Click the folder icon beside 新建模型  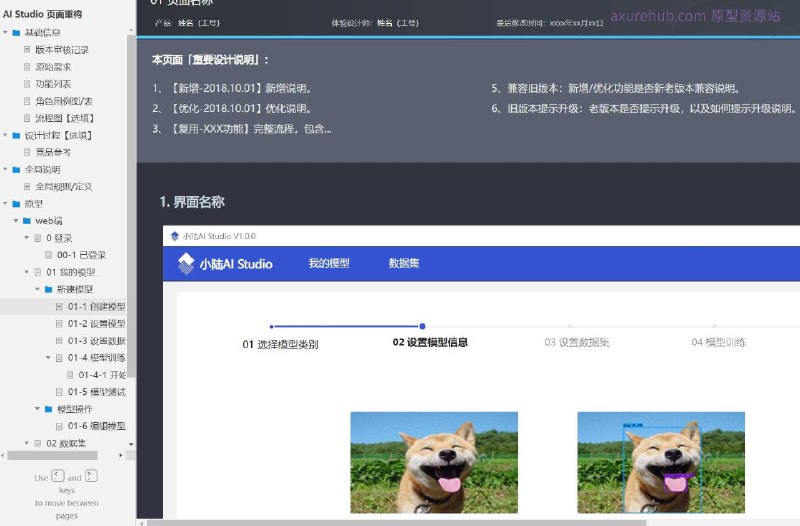click(x=48, y=289)
